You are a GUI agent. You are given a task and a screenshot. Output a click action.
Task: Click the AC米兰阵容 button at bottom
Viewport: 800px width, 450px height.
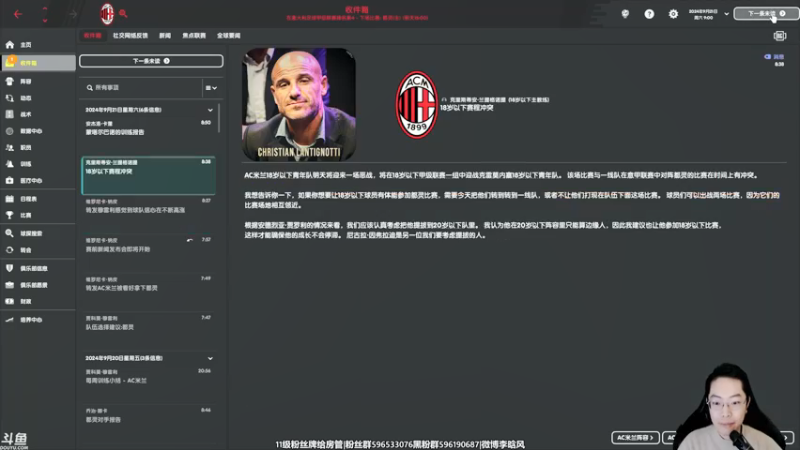tap(635, 438)
